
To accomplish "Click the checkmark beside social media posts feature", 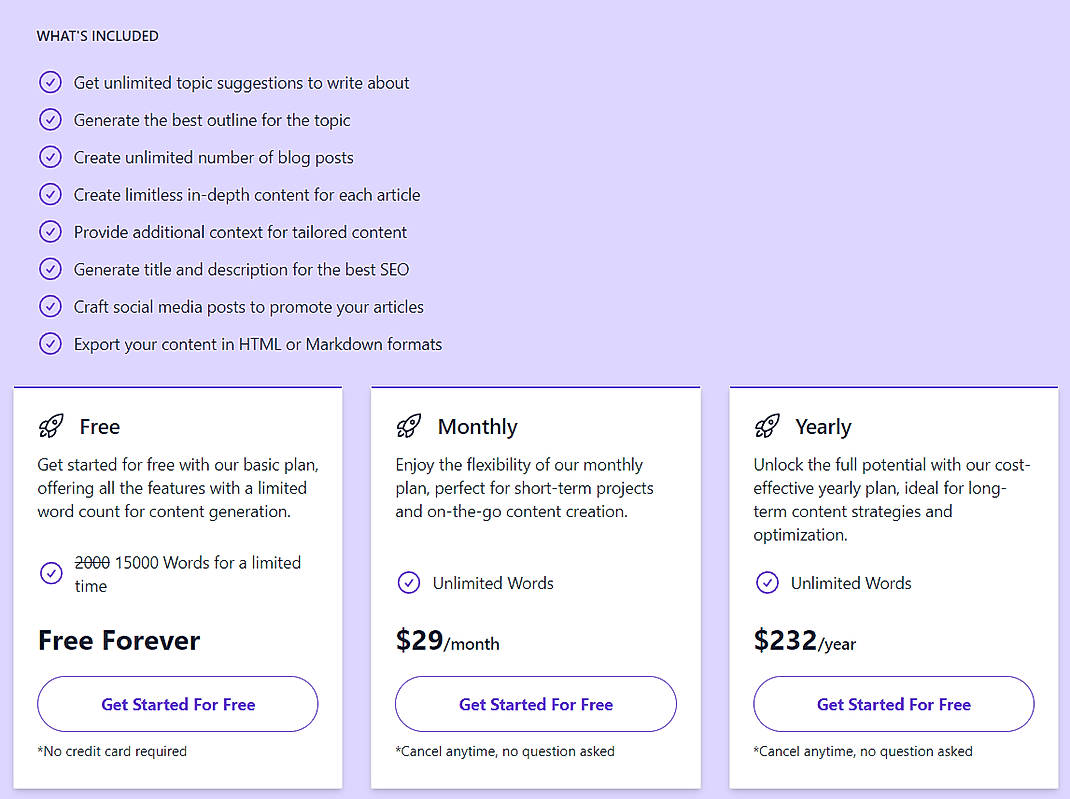I will [50, 306].
